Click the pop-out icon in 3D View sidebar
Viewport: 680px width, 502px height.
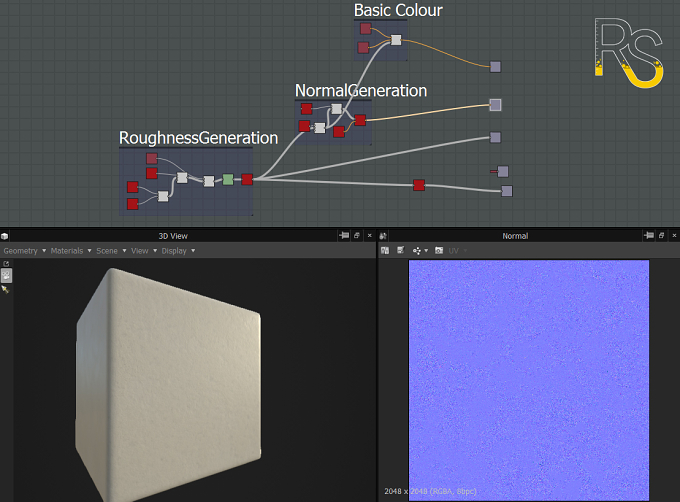click(6, 264)
